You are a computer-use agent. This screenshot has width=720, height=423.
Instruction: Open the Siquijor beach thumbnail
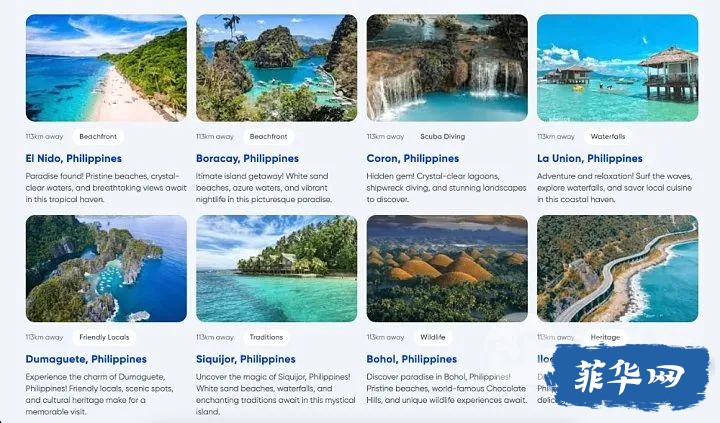(276, 269)
